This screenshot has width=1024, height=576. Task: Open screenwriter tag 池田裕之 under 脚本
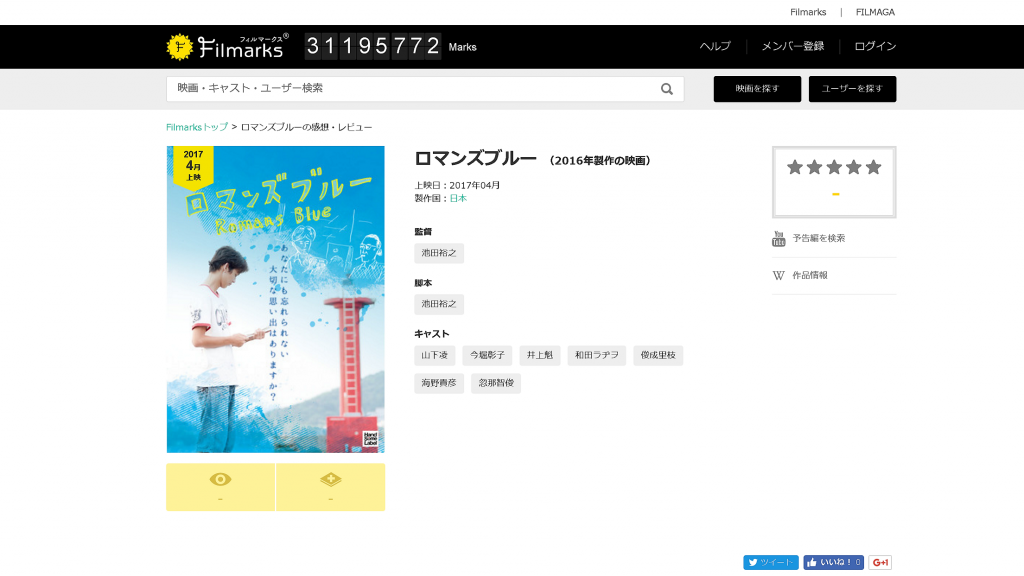439,304
